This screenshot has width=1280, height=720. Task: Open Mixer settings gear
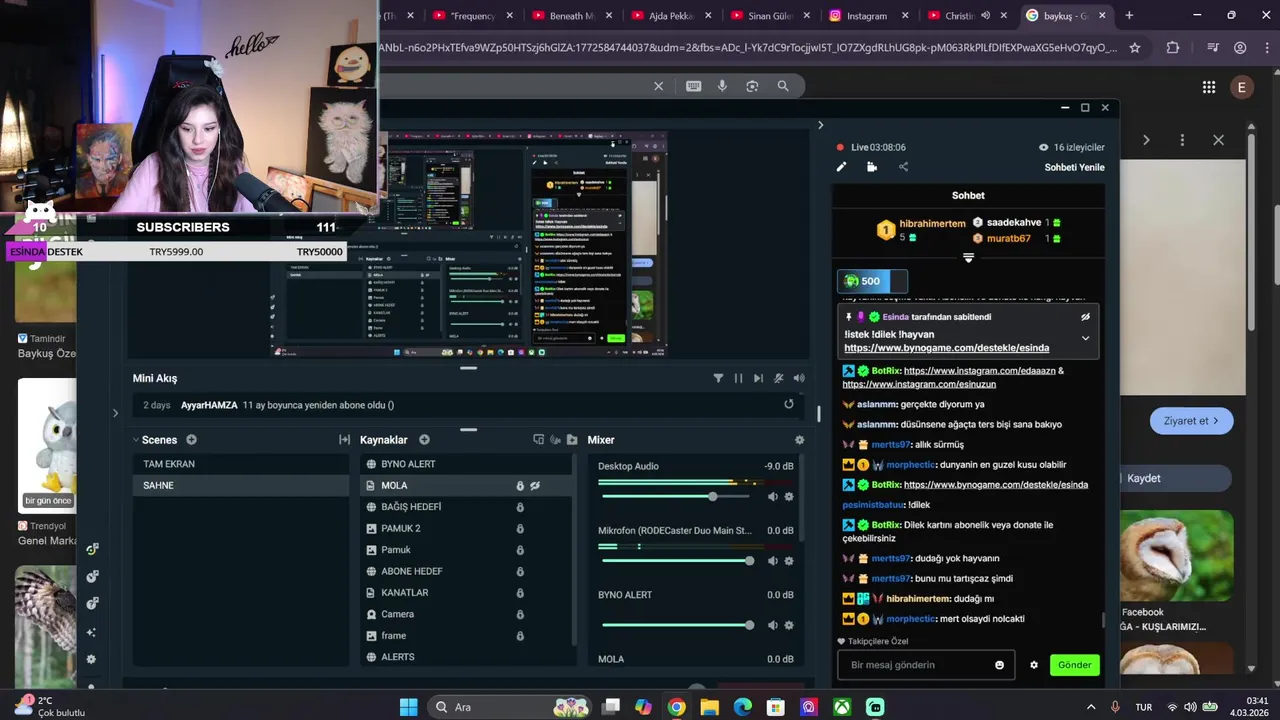coord(799,440)
